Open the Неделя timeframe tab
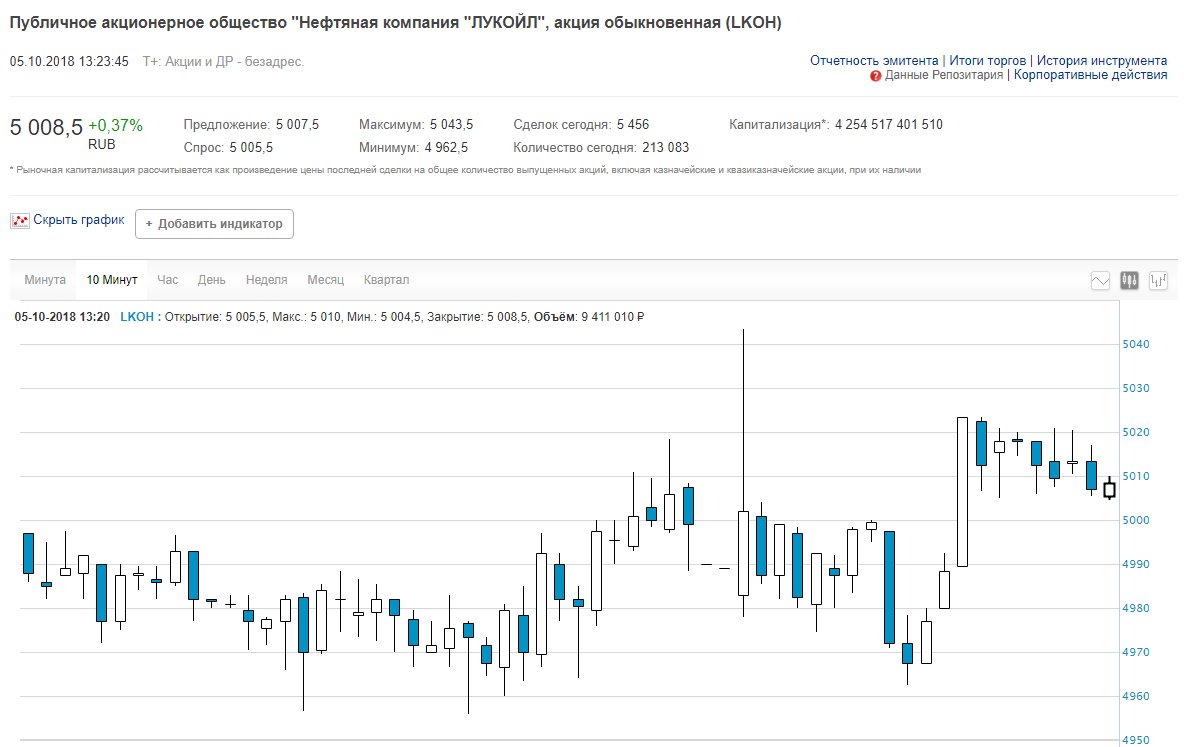This screenshot has width=1184, height=747. click(x=267, y=279)
